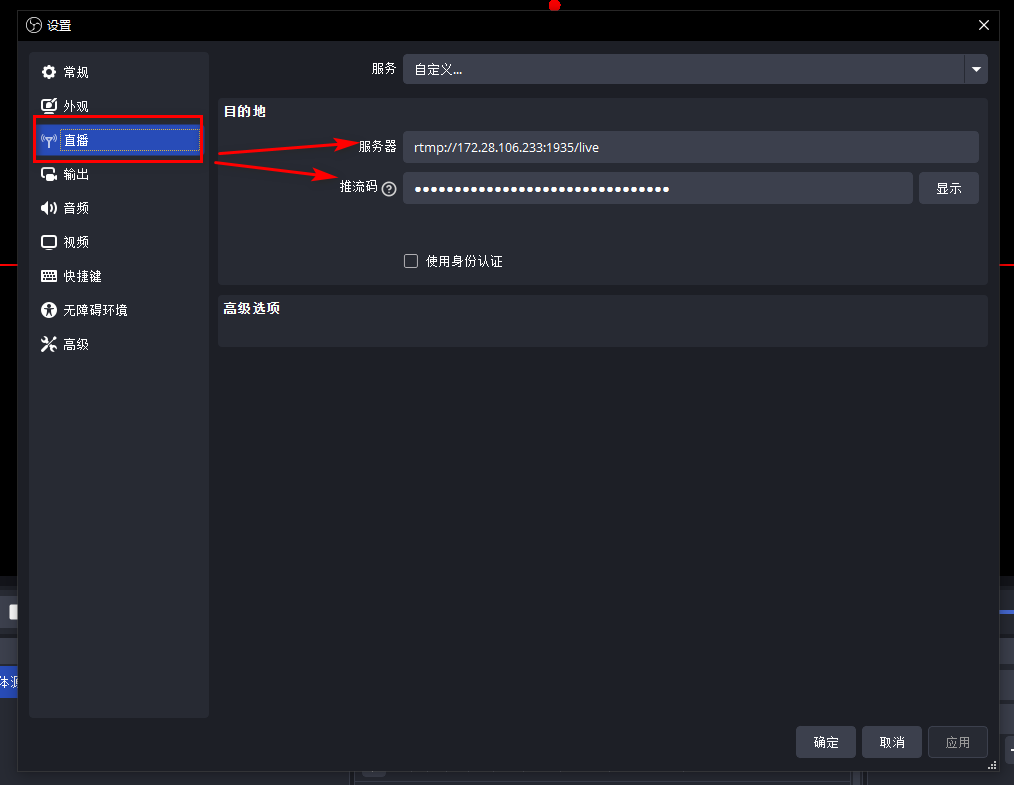Viewport: 1014px width, 785px height.
Task: Go to the 输出 settings page
Action: point(118,174)
